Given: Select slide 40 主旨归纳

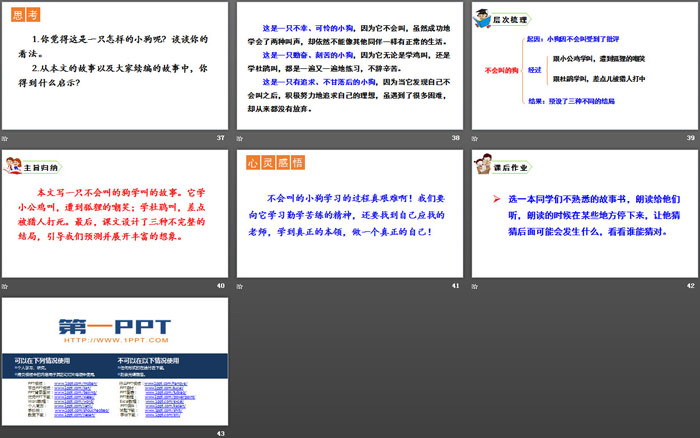Looking at the screenshot, I should [115, 213].
